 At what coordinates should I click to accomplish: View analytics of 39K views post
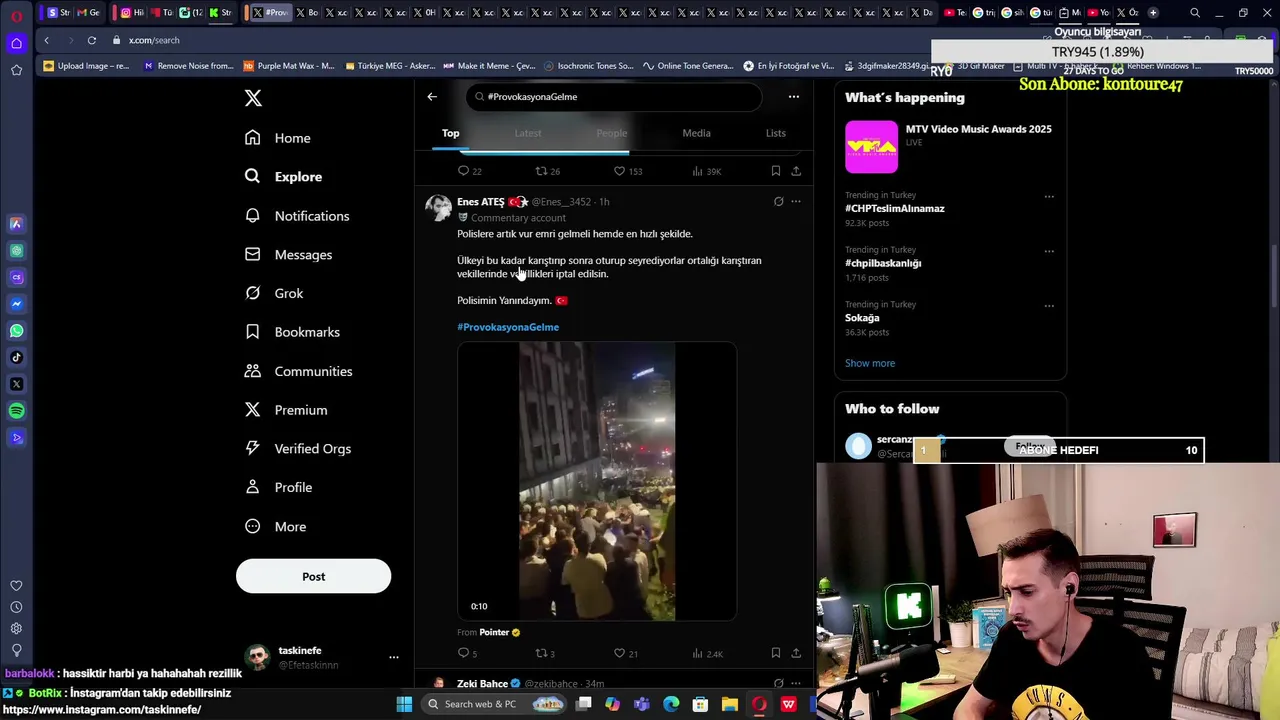(x=706, y=171)
